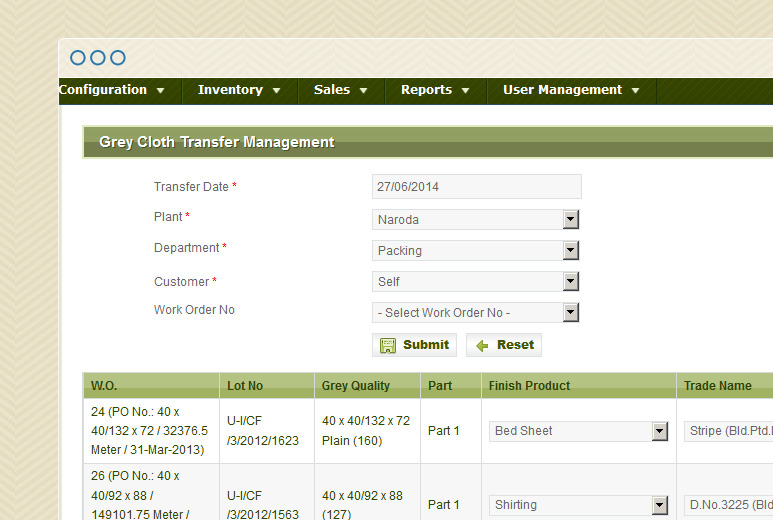
Task: Select grey quality 40 x 40/92 x 88 (127)
Action: [367, 492]
